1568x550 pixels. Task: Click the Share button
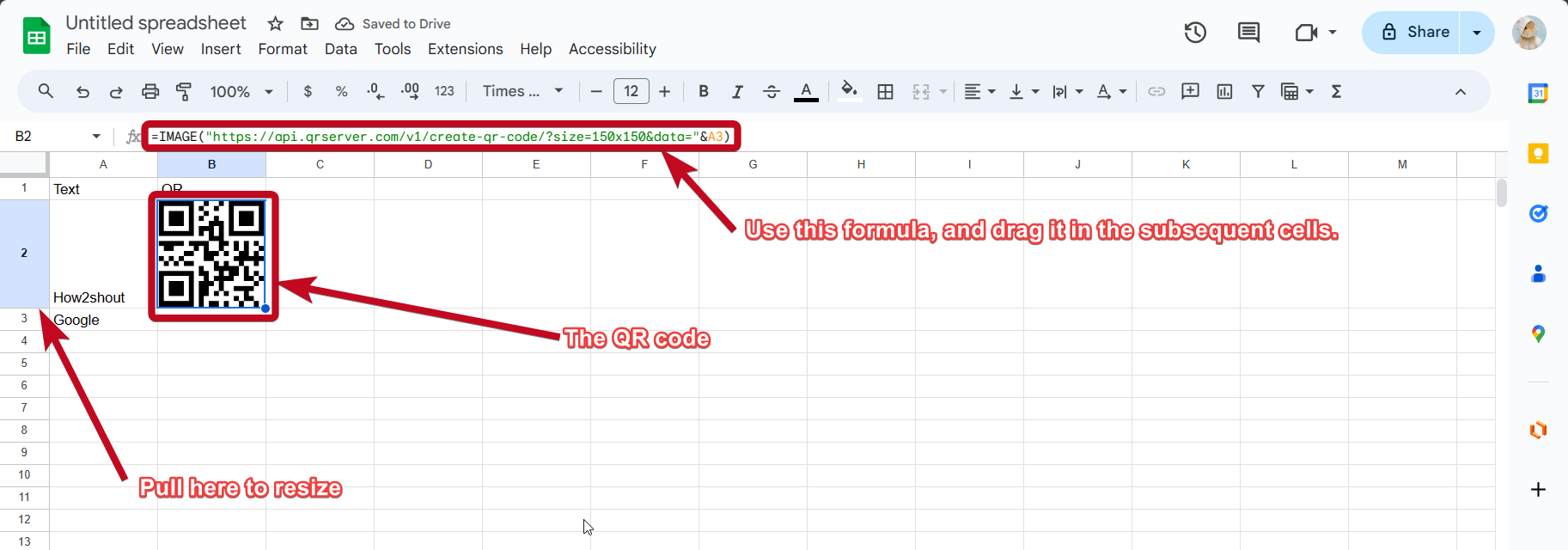(1412, 33)
